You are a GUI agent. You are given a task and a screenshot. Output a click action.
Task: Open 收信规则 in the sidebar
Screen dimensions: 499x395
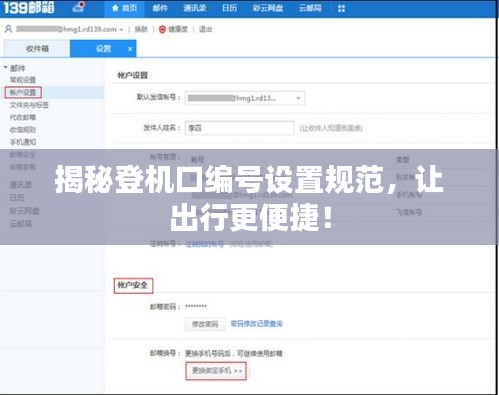click(23, 130)
